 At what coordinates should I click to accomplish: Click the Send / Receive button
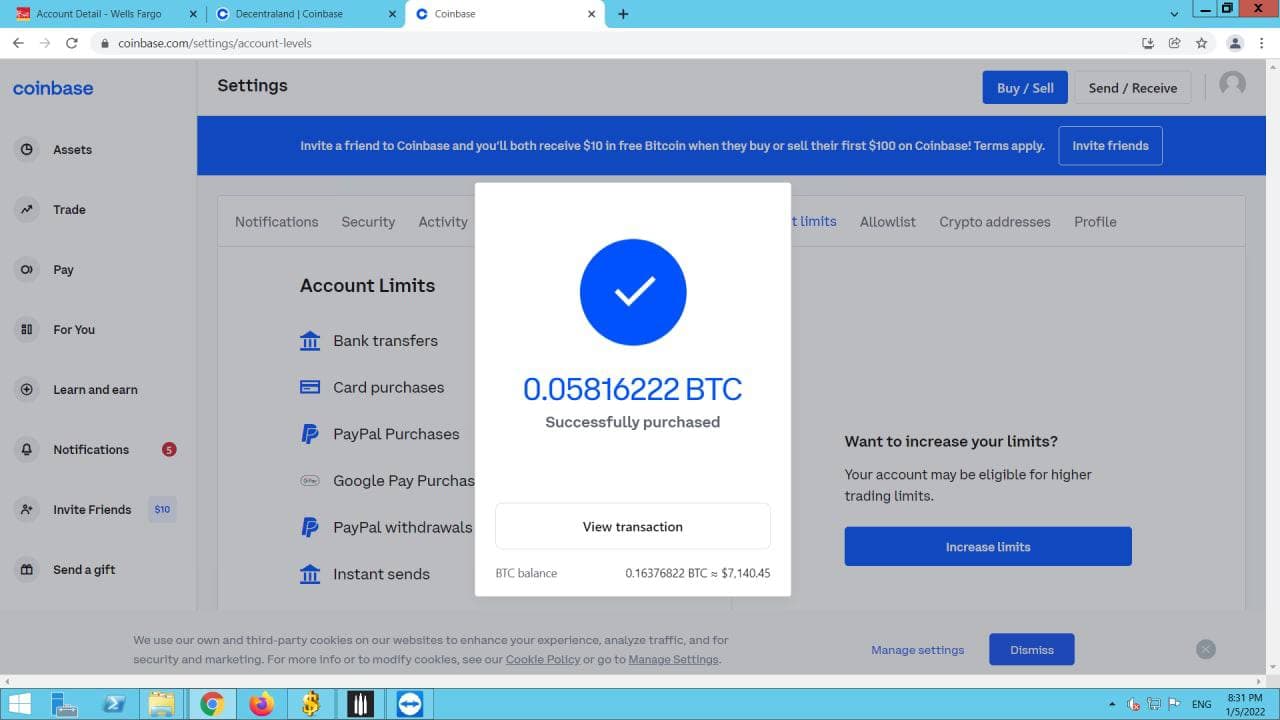[x=1133, y=88]
